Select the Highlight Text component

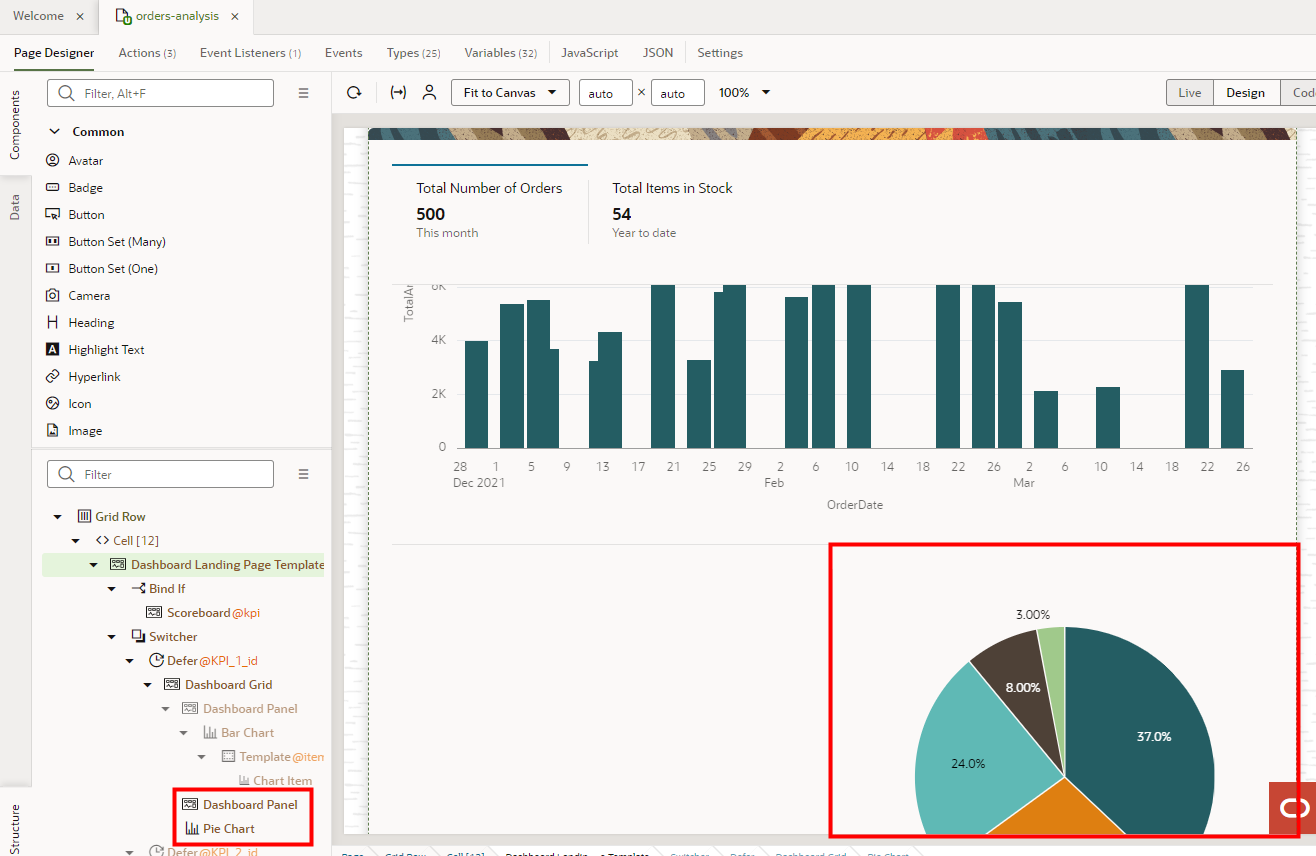103,349
